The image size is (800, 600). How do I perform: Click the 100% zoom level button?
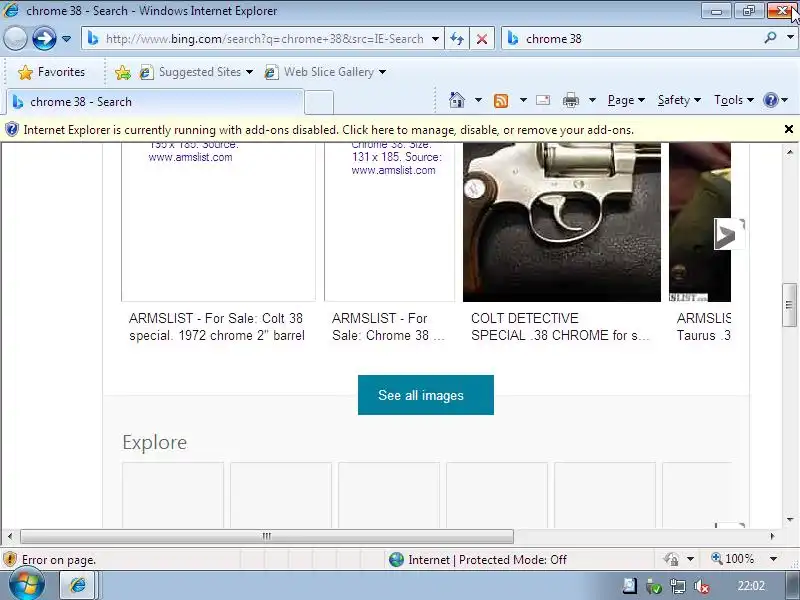point(733,559)
